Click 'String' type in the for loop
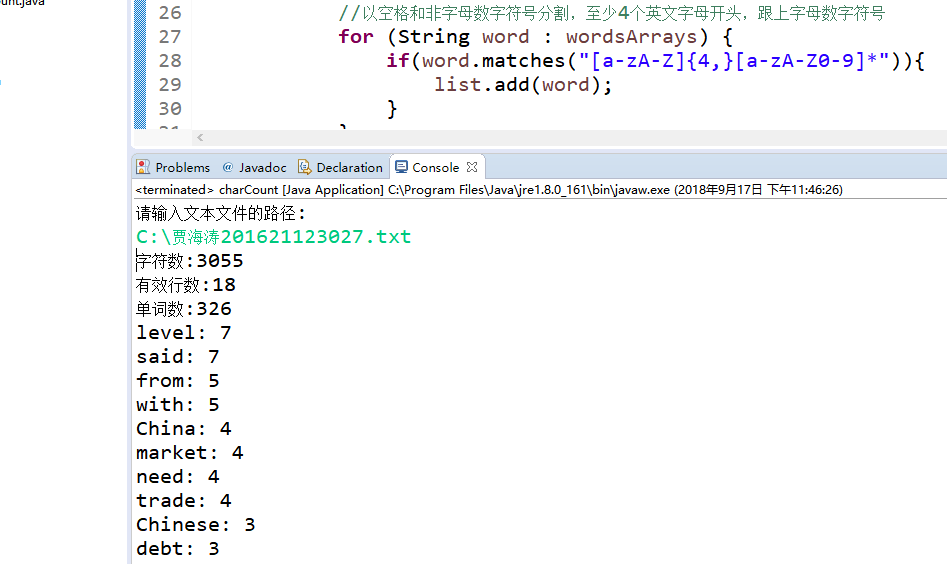The height and width of the screenshot is (564, 947). pos(434,37)
